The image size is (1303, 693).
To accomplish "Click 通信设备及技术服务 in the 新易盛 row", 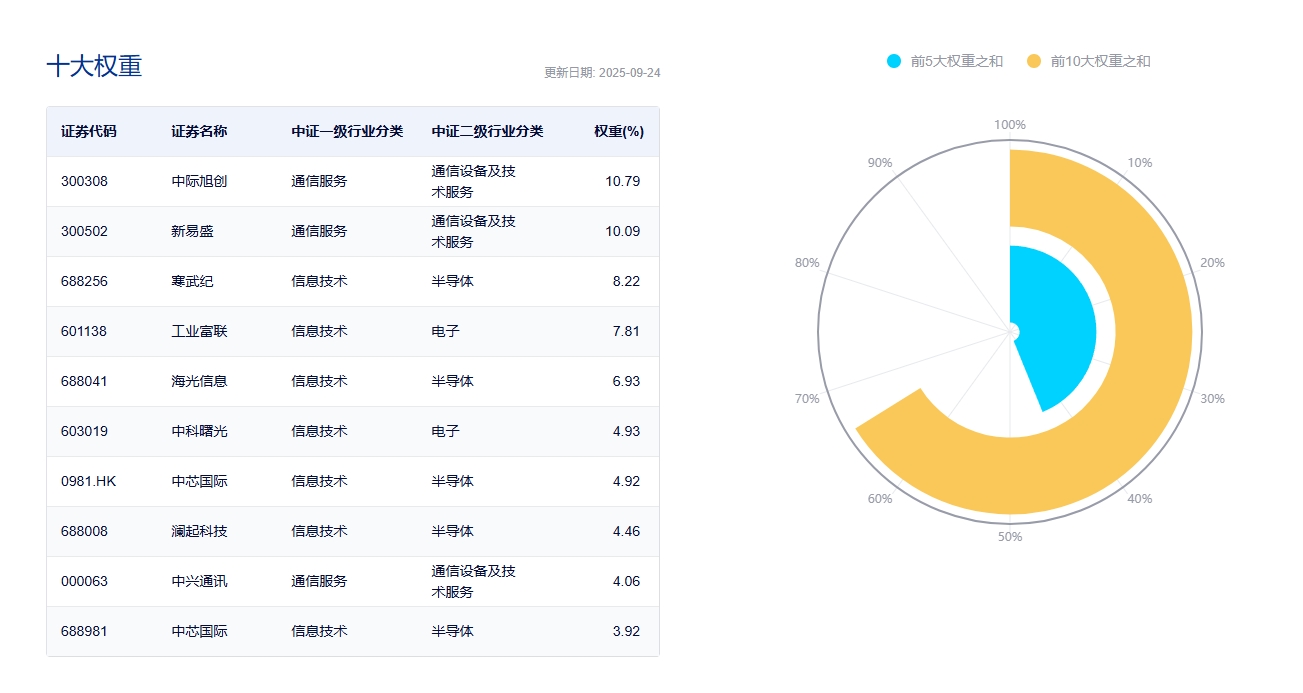I will (473, 231).
